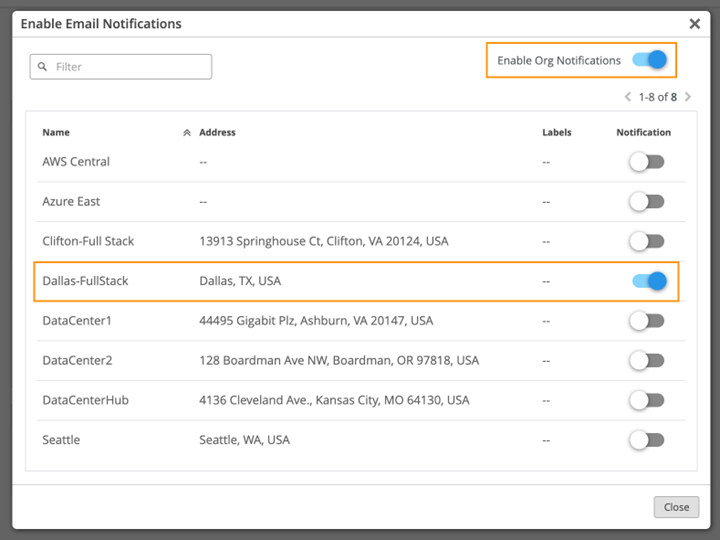
Task: Toggle Clifton-Full Stack notification on
Action: click(x=646, y=241)
